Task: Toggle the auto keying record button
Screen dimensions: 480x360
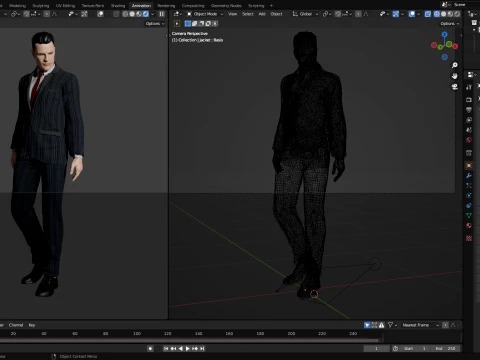Action: click(150, 348)
